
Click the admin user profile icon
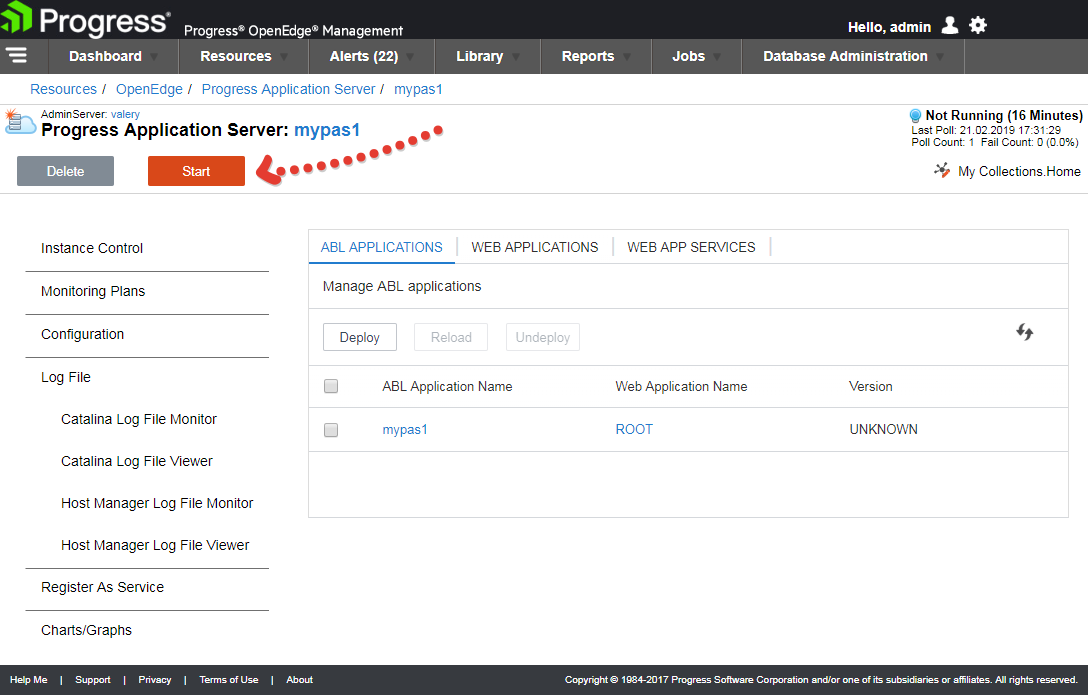tap(950, 26)
